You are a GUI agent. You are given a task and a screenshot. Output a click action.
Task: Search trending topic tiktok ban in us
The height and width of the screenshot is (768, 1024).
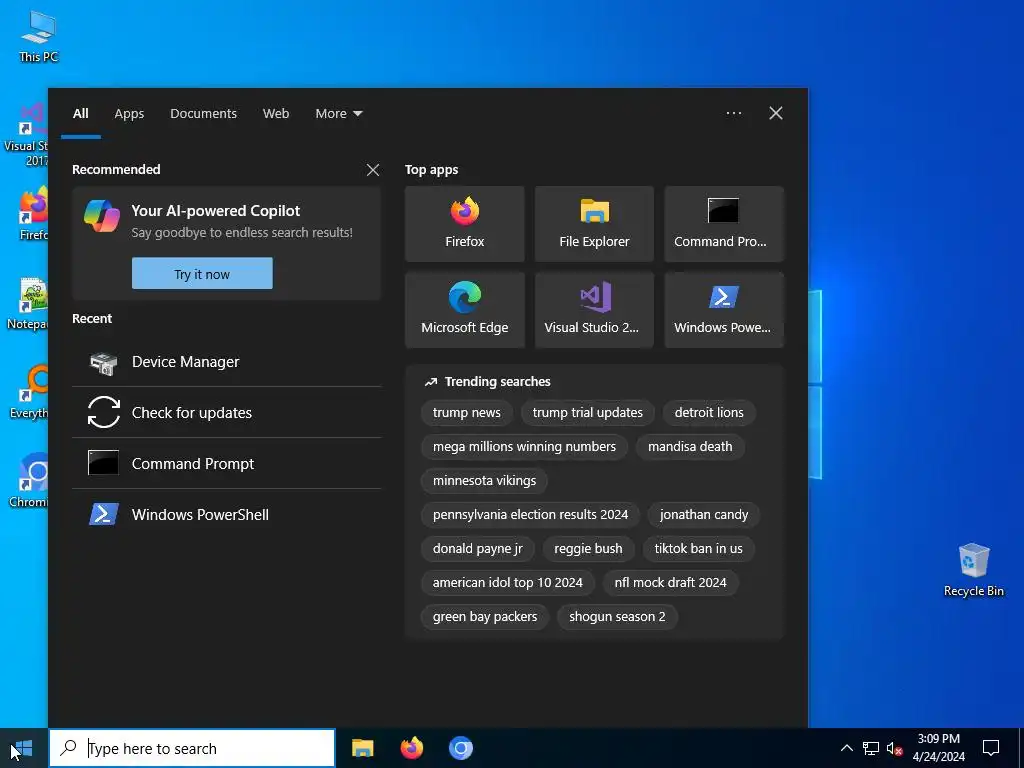coord(699,549)
